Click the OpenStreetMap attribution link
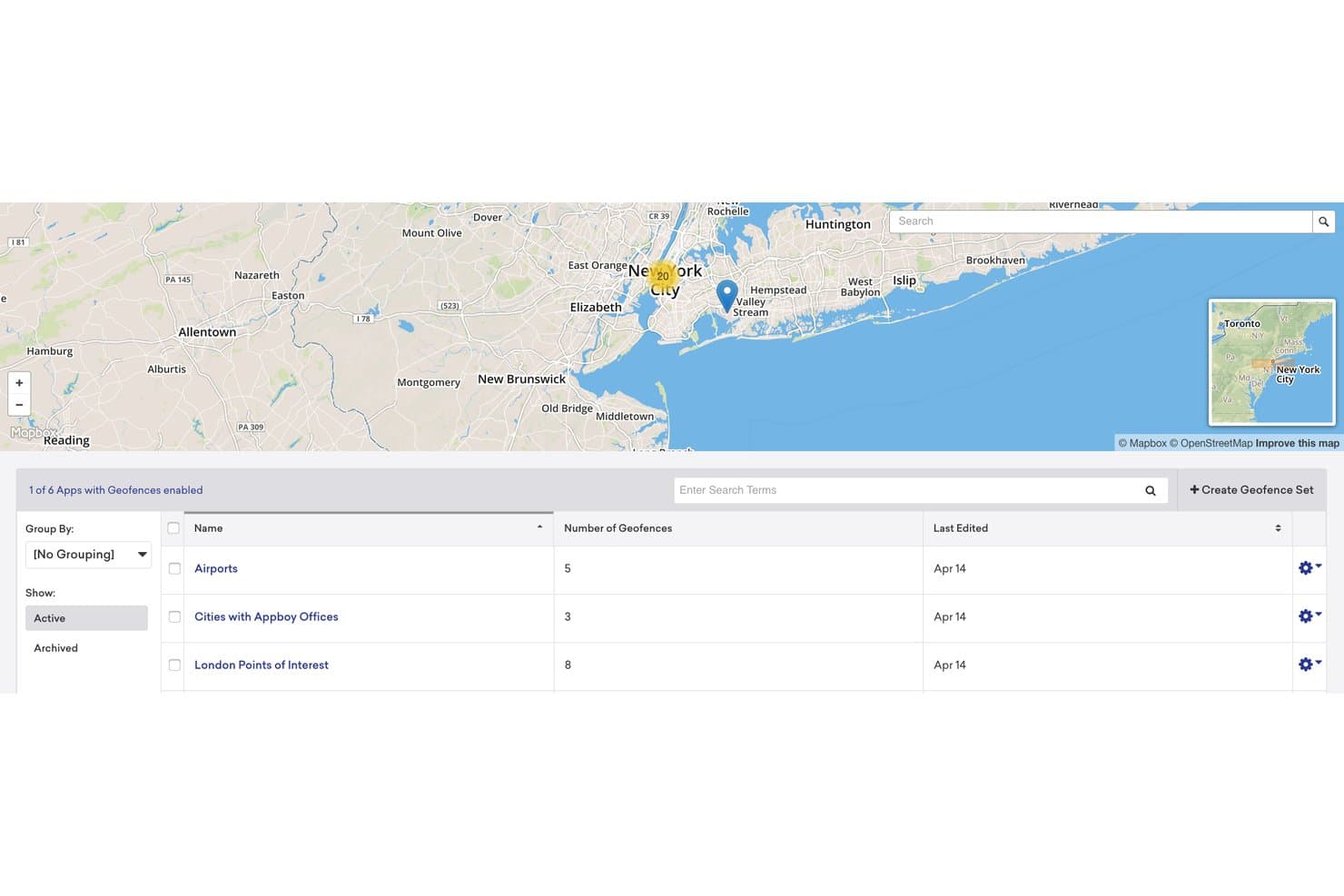This screenshot has height=896, width=1344. 1211,443
